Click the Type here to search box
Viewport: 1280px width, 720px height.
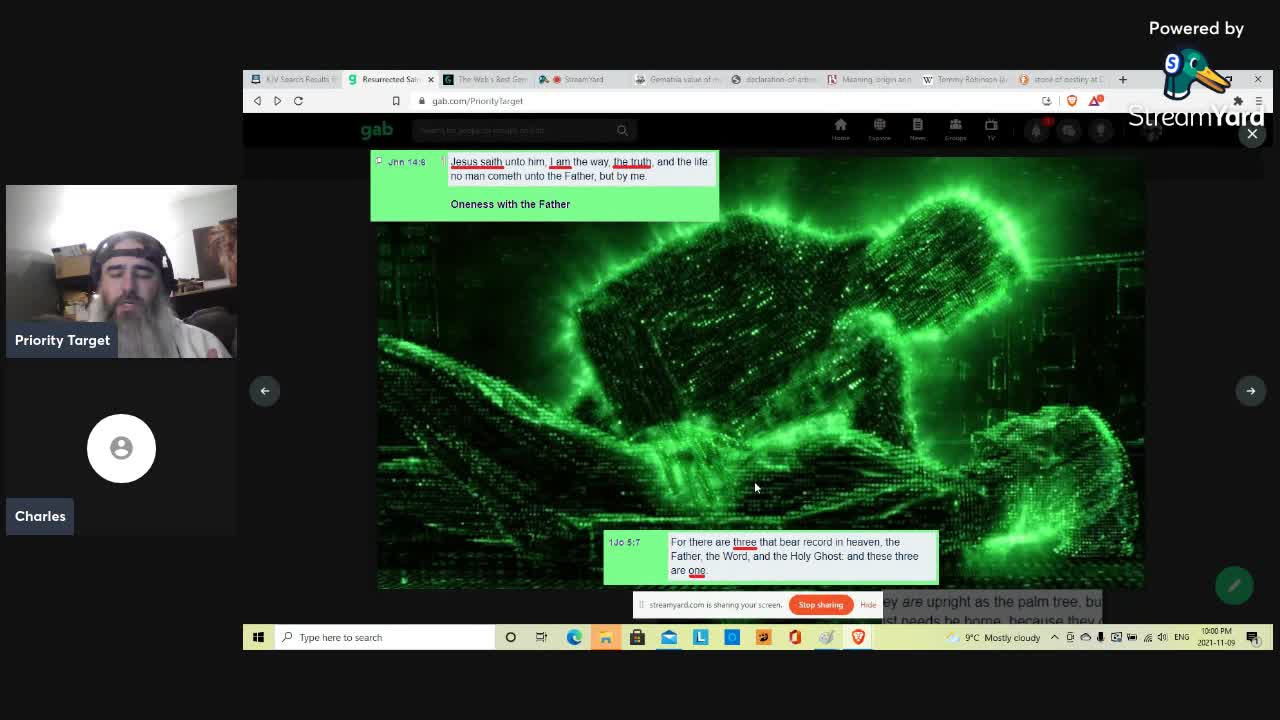coord(384,637)
